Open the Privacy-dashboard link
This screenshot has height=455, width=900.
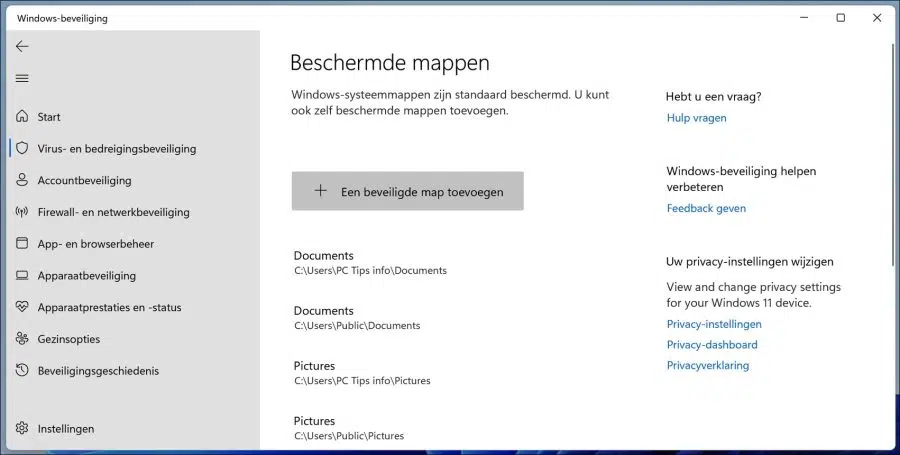coord(712,345)
